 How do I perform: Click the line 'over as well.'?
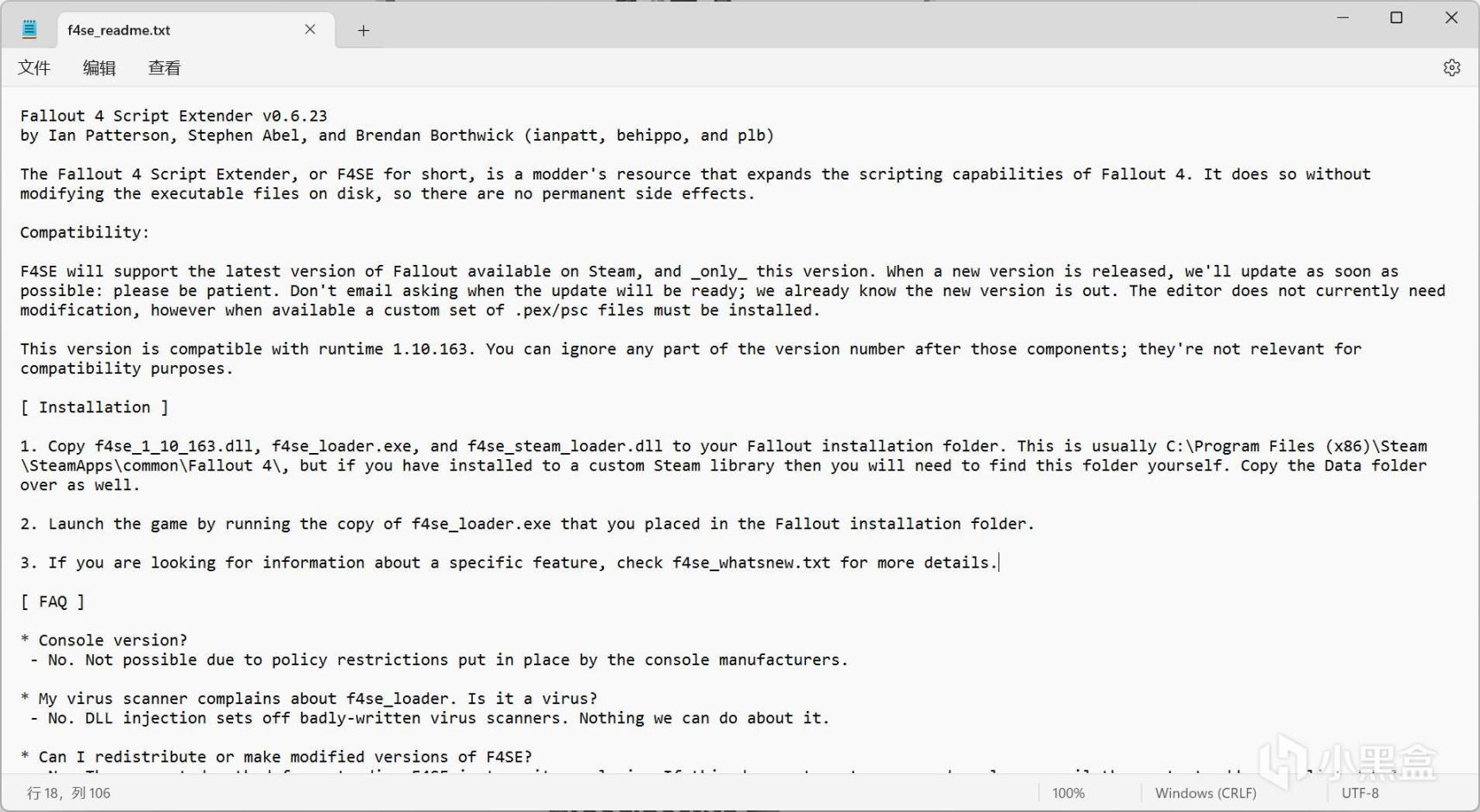tap(80, 485)
